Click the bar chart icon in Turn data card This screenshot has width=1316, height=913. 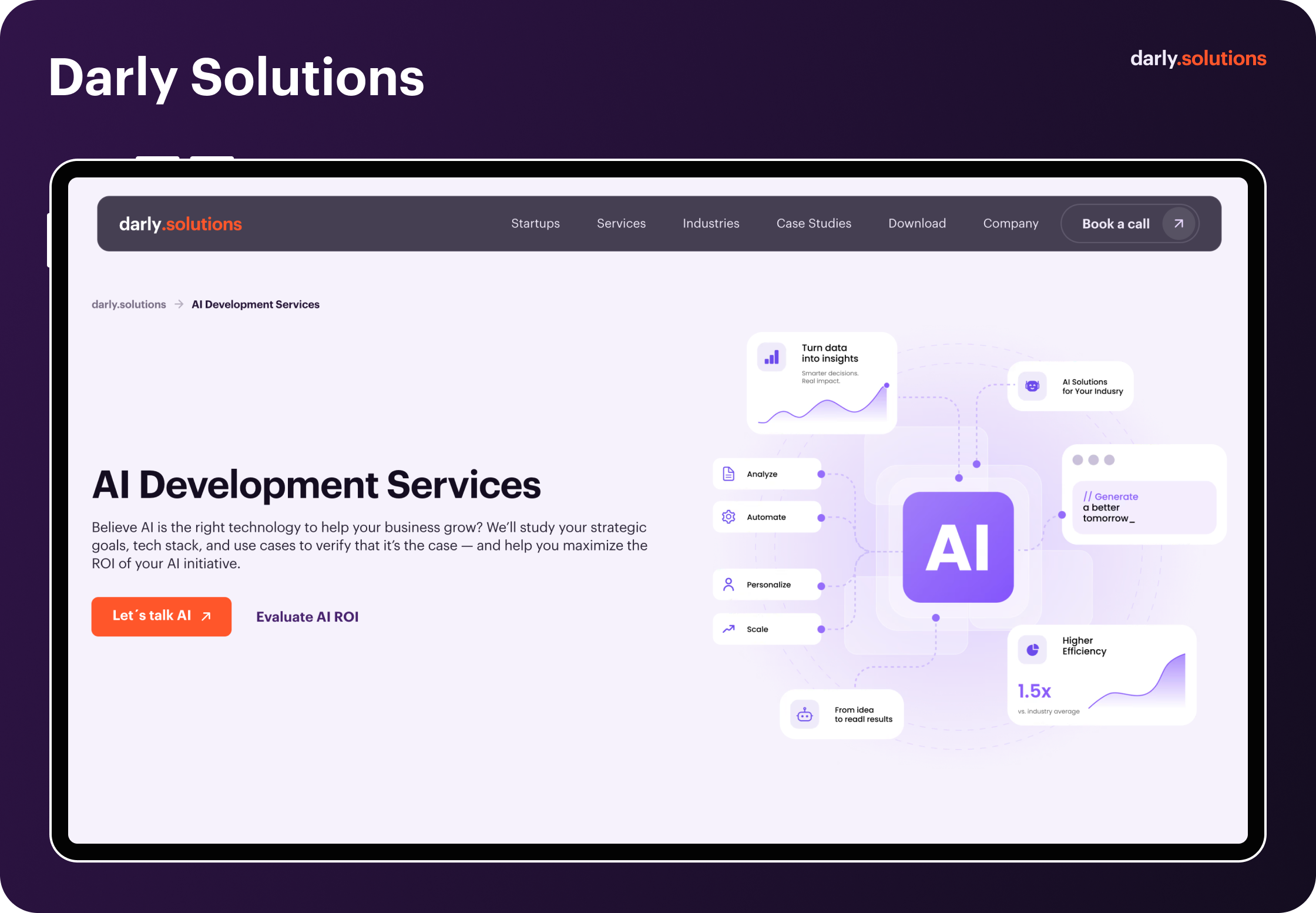[x=771, y=357]
